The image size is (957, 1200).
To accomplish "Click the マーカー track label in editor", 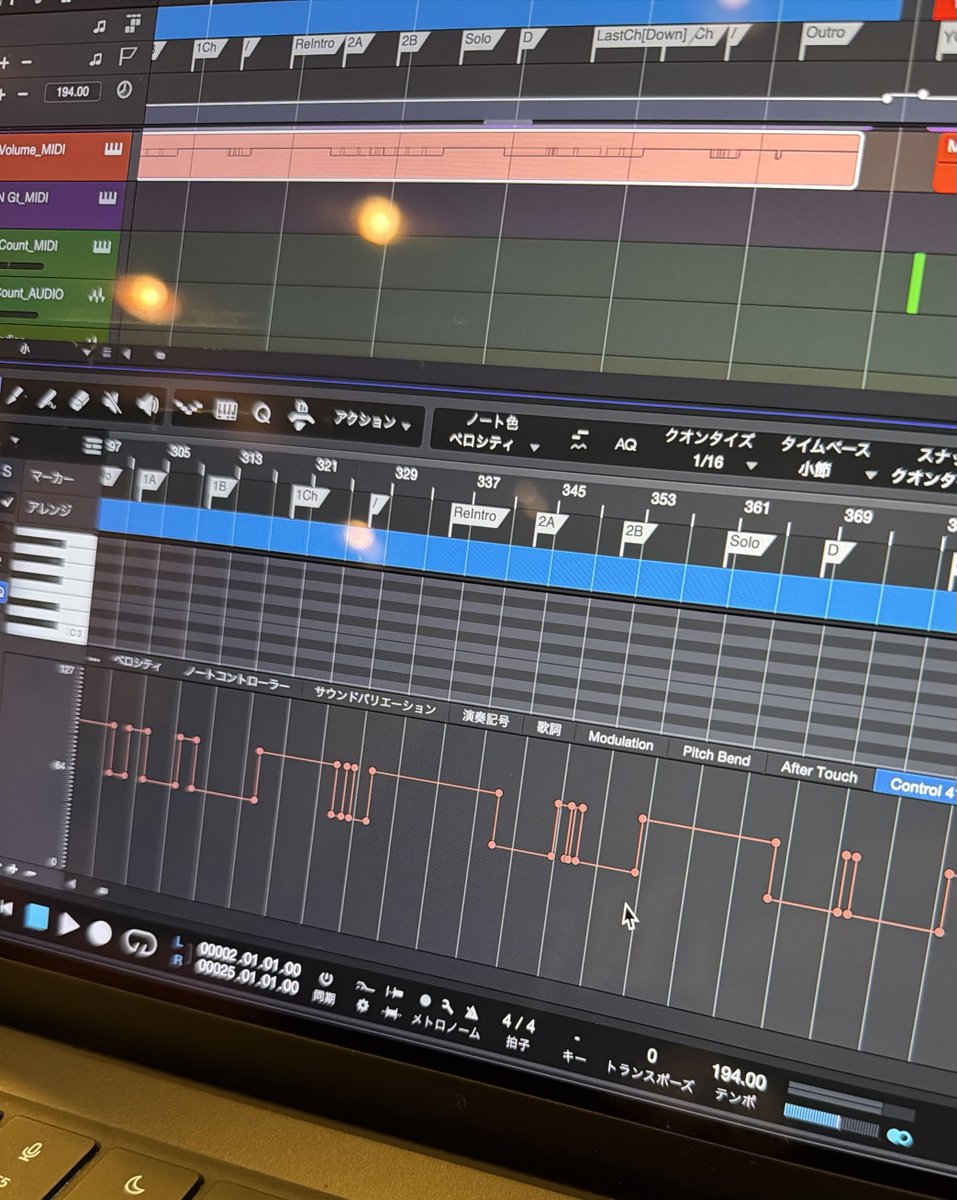I will [x=51, y=476].
